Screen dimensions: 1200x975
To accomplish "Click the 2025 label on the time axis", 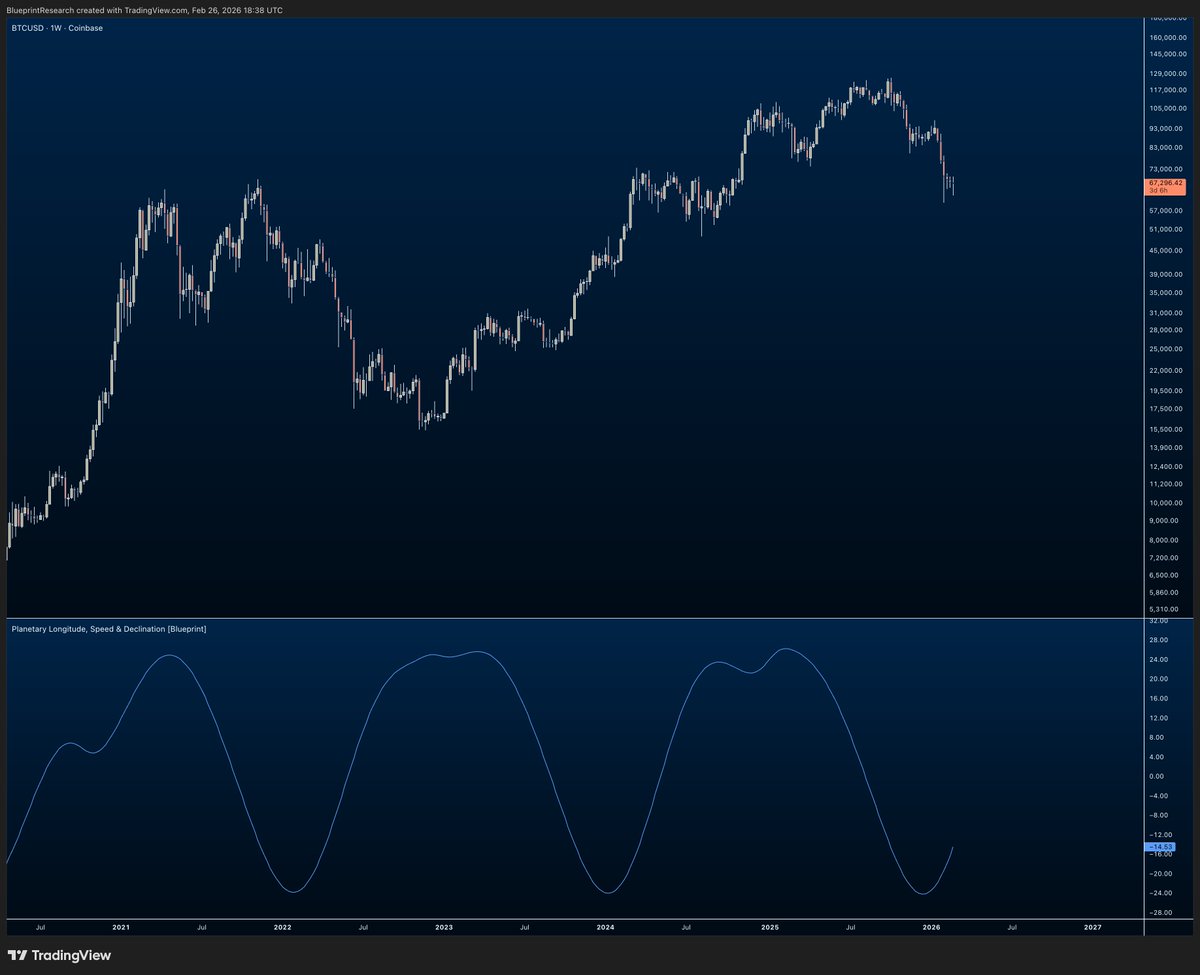I will (x=769, y=927).
